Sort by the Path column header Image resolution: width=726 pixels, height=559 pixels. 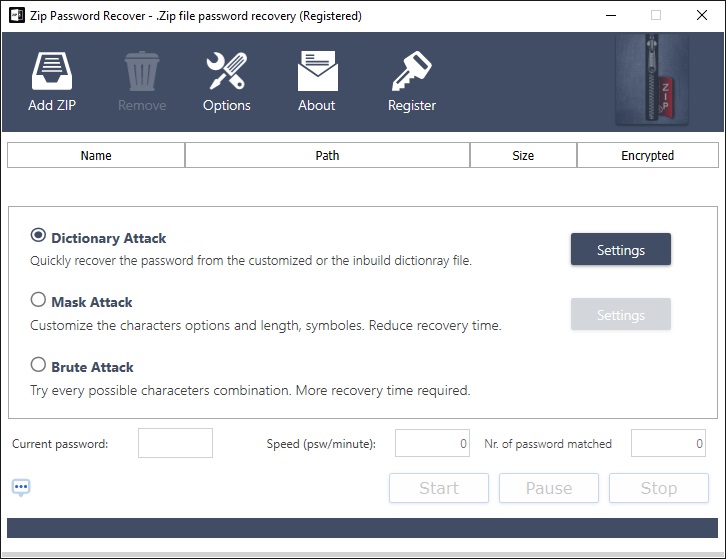[x=327, y=155]
